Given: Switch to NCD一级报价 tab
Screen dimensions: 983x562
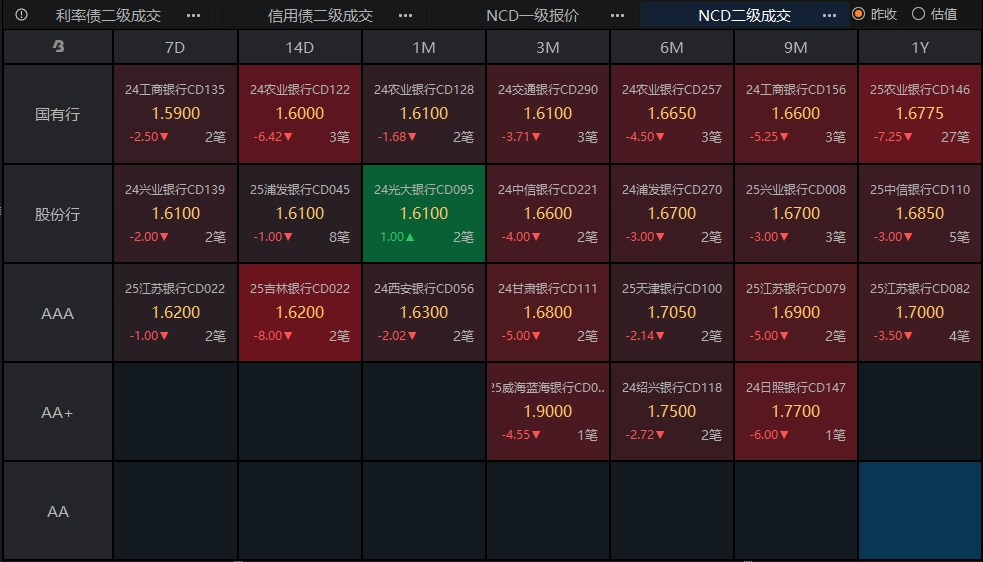Looking at the screenshot, I should point(532,15).
